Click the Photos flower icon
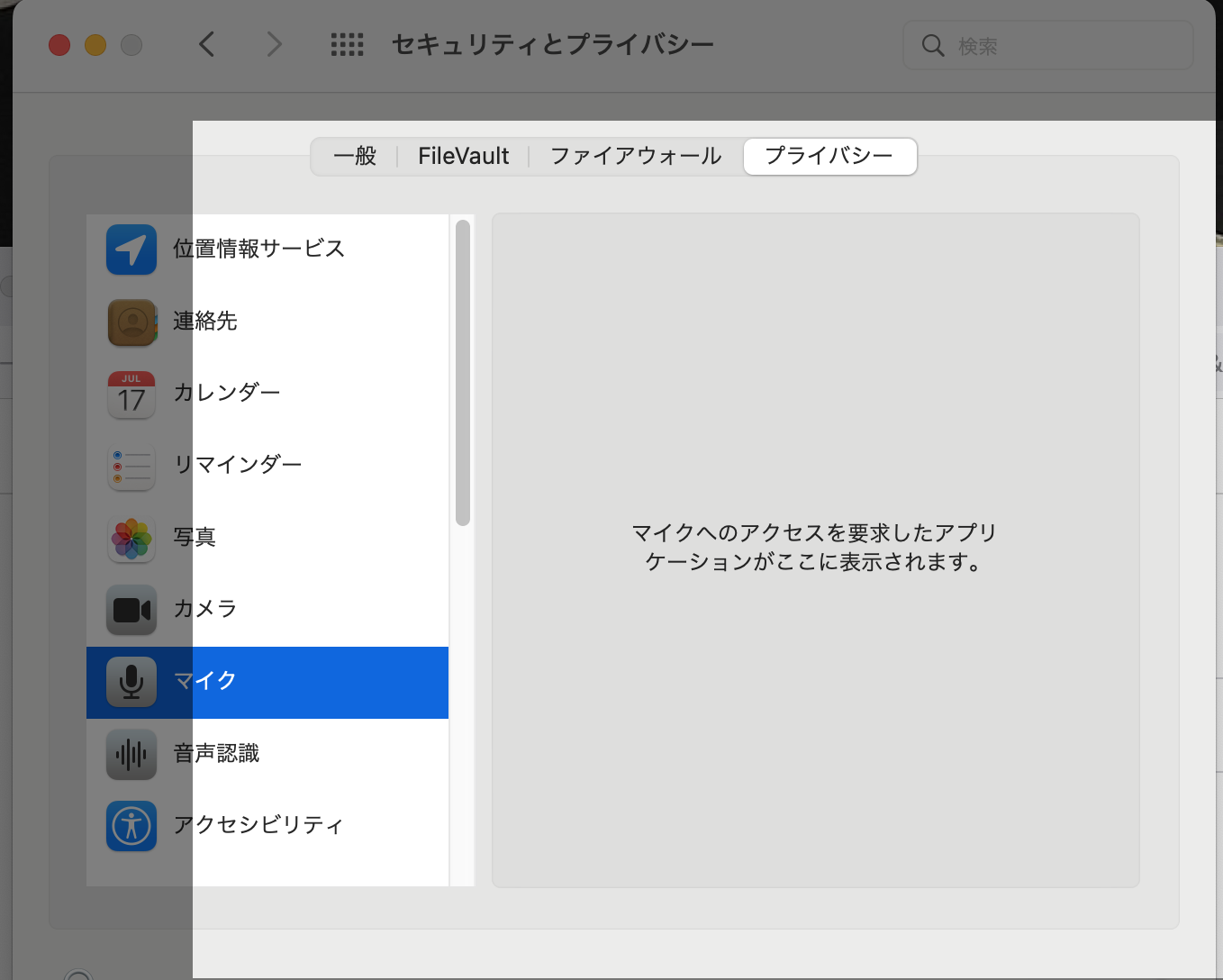Image resolution: width=1223 pixels, height=980 pixels. click(x=131, y=538)
